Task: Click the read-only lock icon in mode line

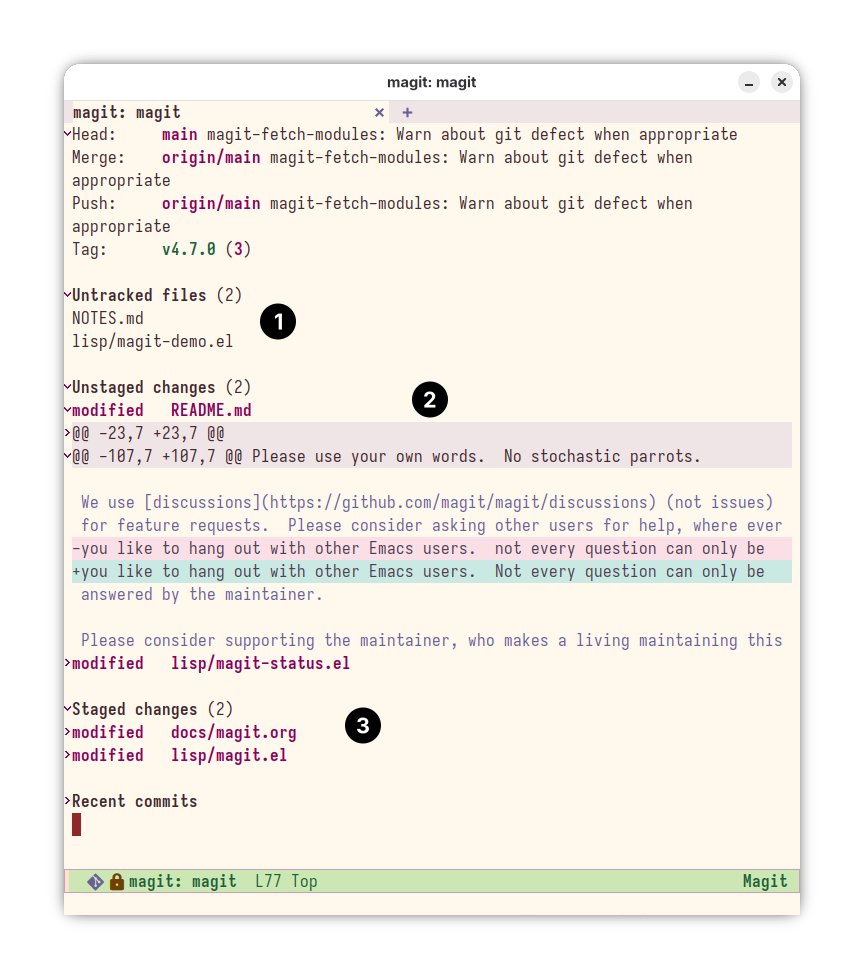Action: (117, 882)
